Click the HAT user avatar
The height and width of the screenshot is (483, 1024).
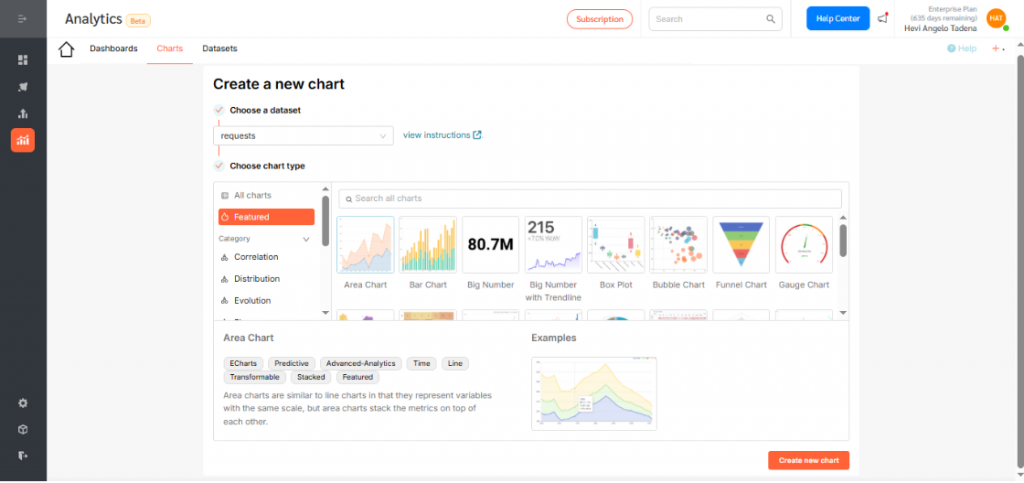(x=995, y=18)
